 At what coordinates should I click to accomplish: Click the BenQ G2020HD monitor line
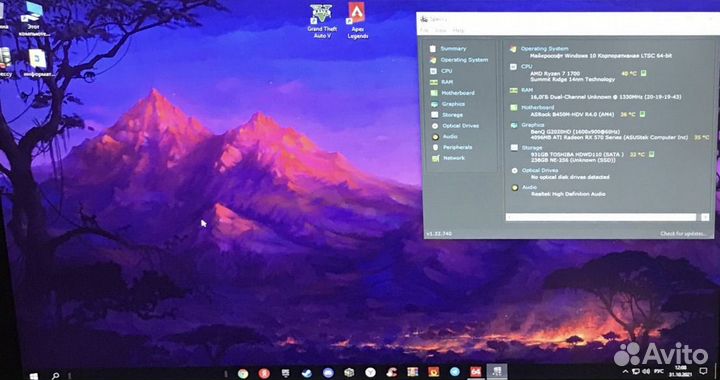click(x=575, y=131)
